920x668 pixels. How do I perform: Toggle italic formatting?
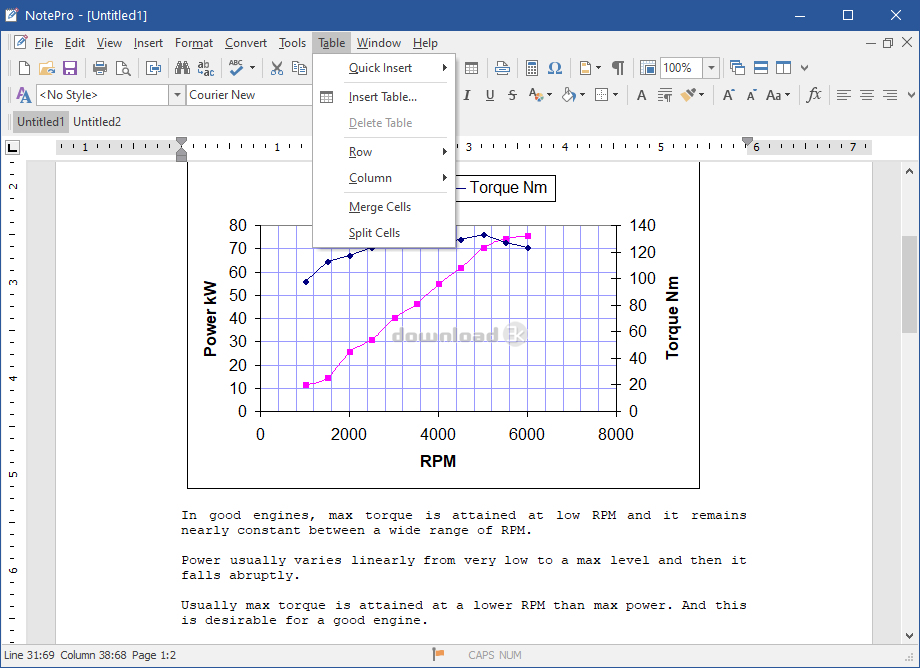tap(467, 95)
